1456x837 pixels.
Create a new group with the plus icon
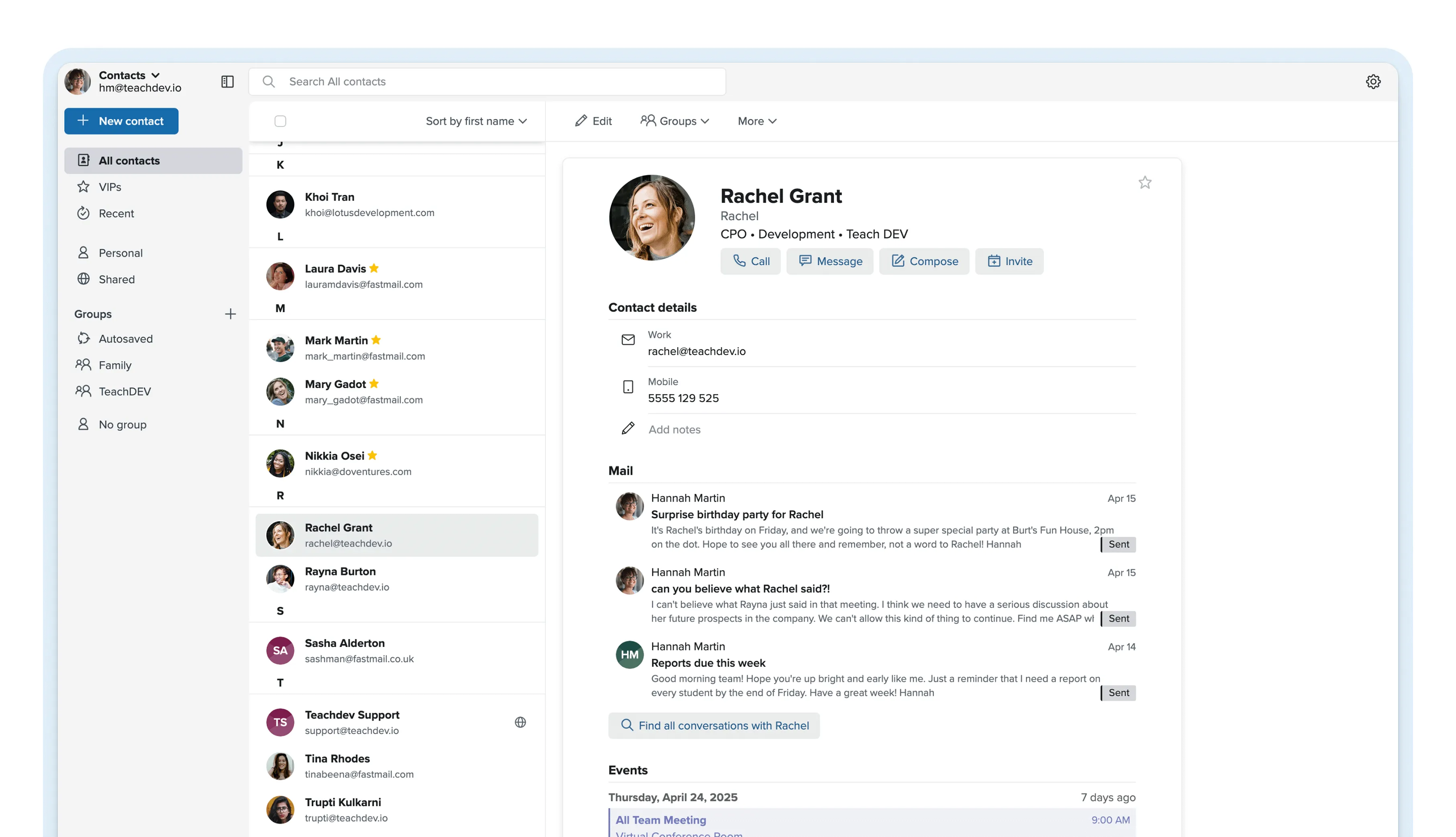pos(231,314)
